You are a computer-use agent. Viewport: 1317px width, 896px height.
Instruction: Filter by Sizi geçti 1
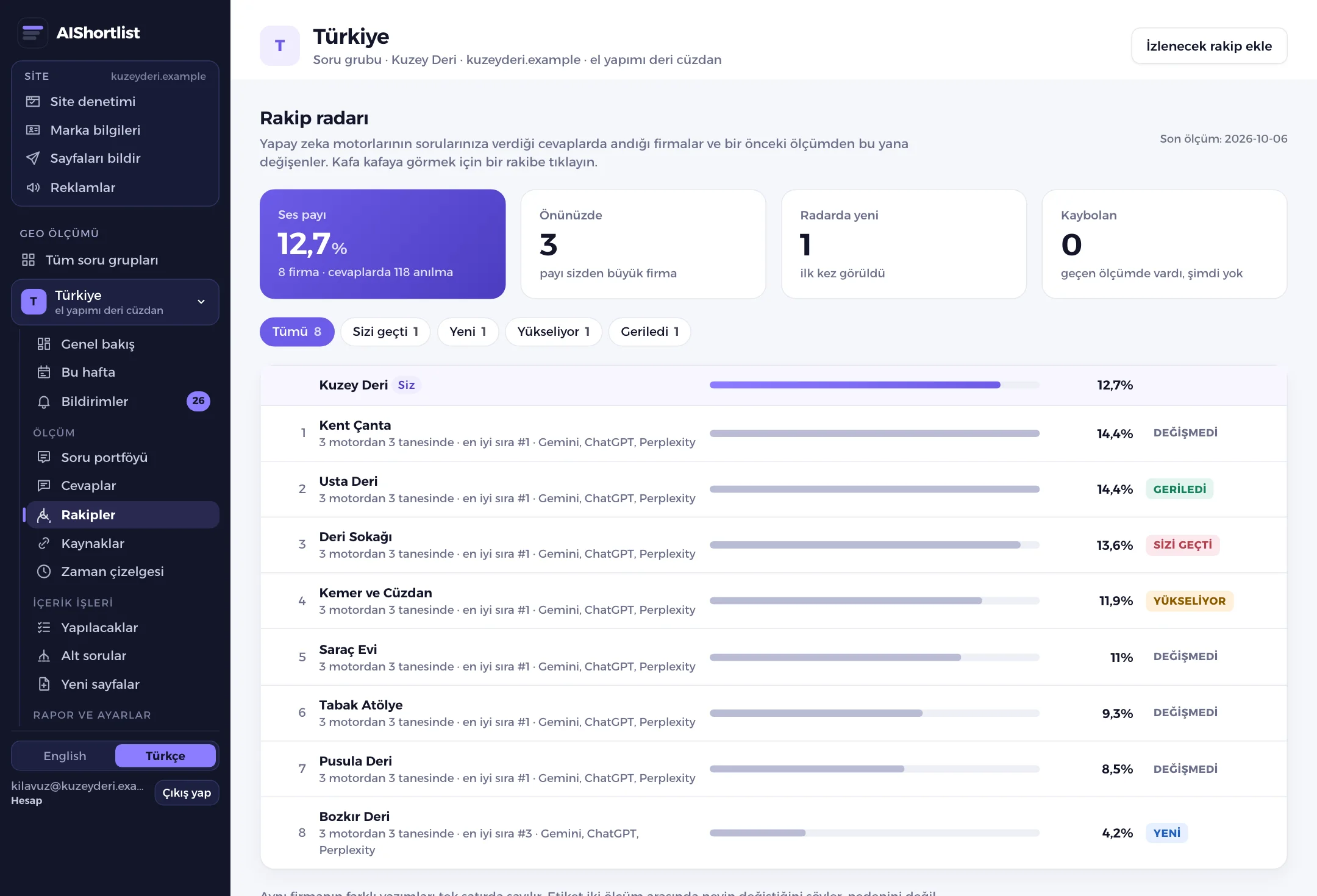[385, 332]
